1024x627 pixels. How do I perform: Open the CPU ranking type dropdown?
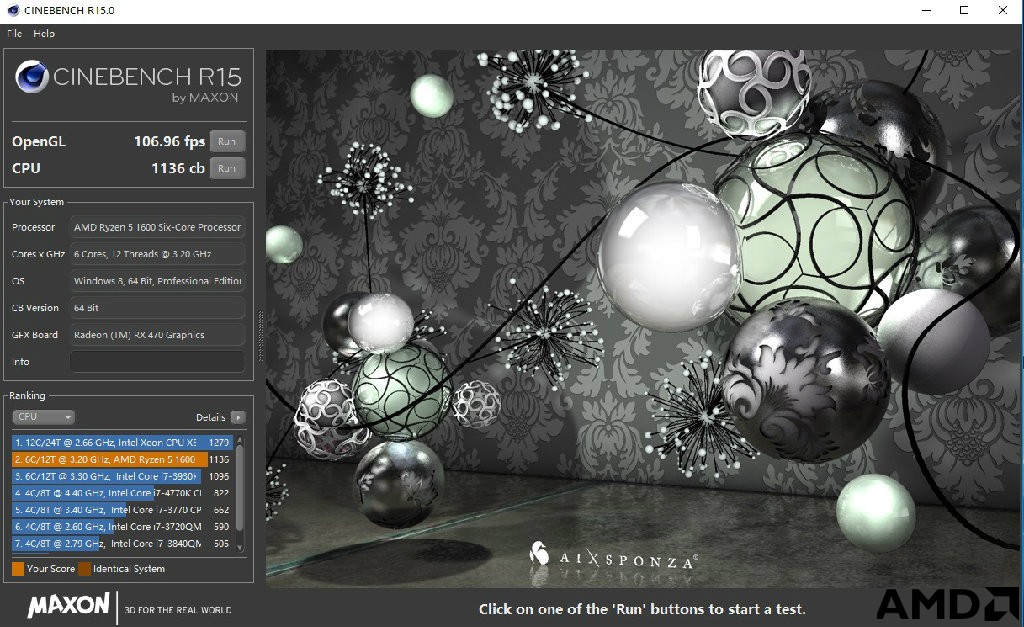point(43,417)
